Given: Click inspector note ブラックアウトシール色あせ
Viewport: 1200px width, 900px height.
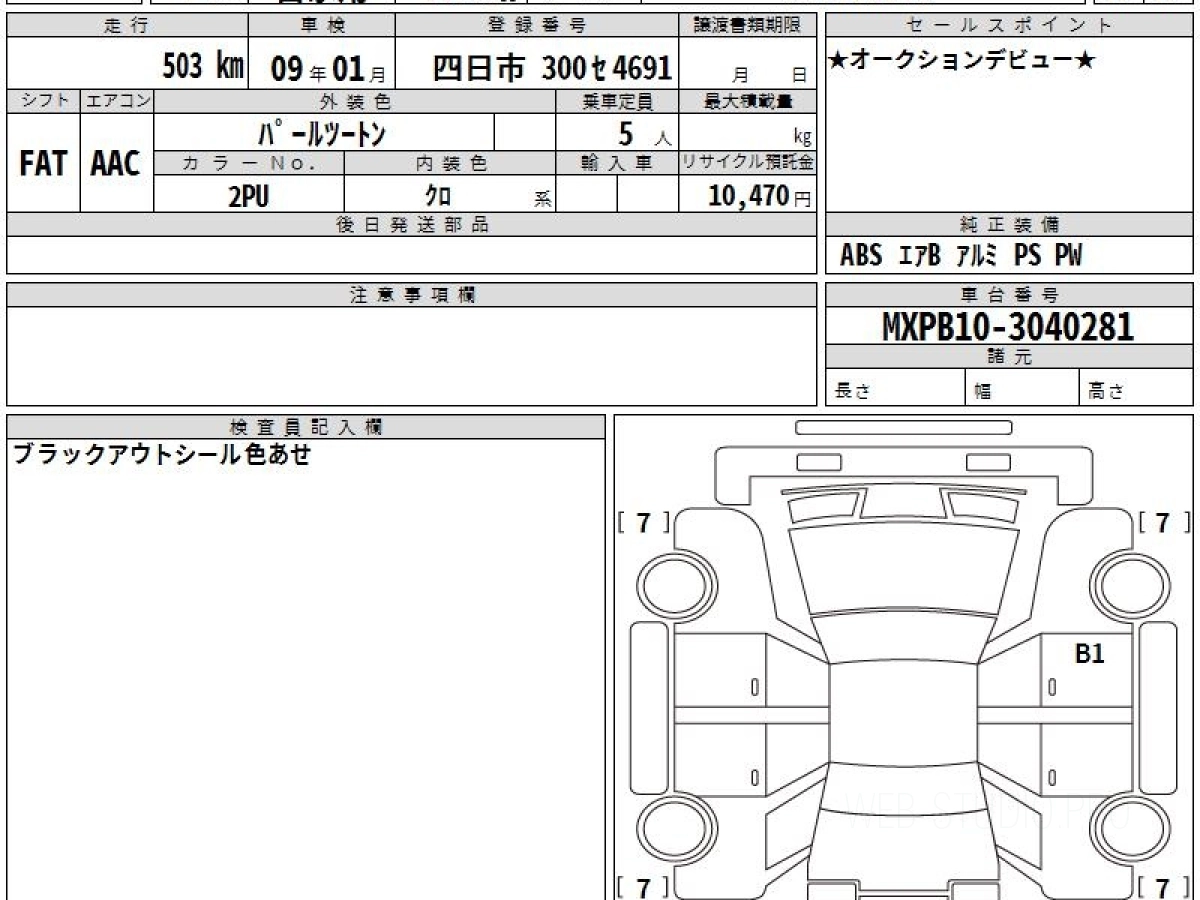Looking at the screenshot, I should click(x=162, y=455).
